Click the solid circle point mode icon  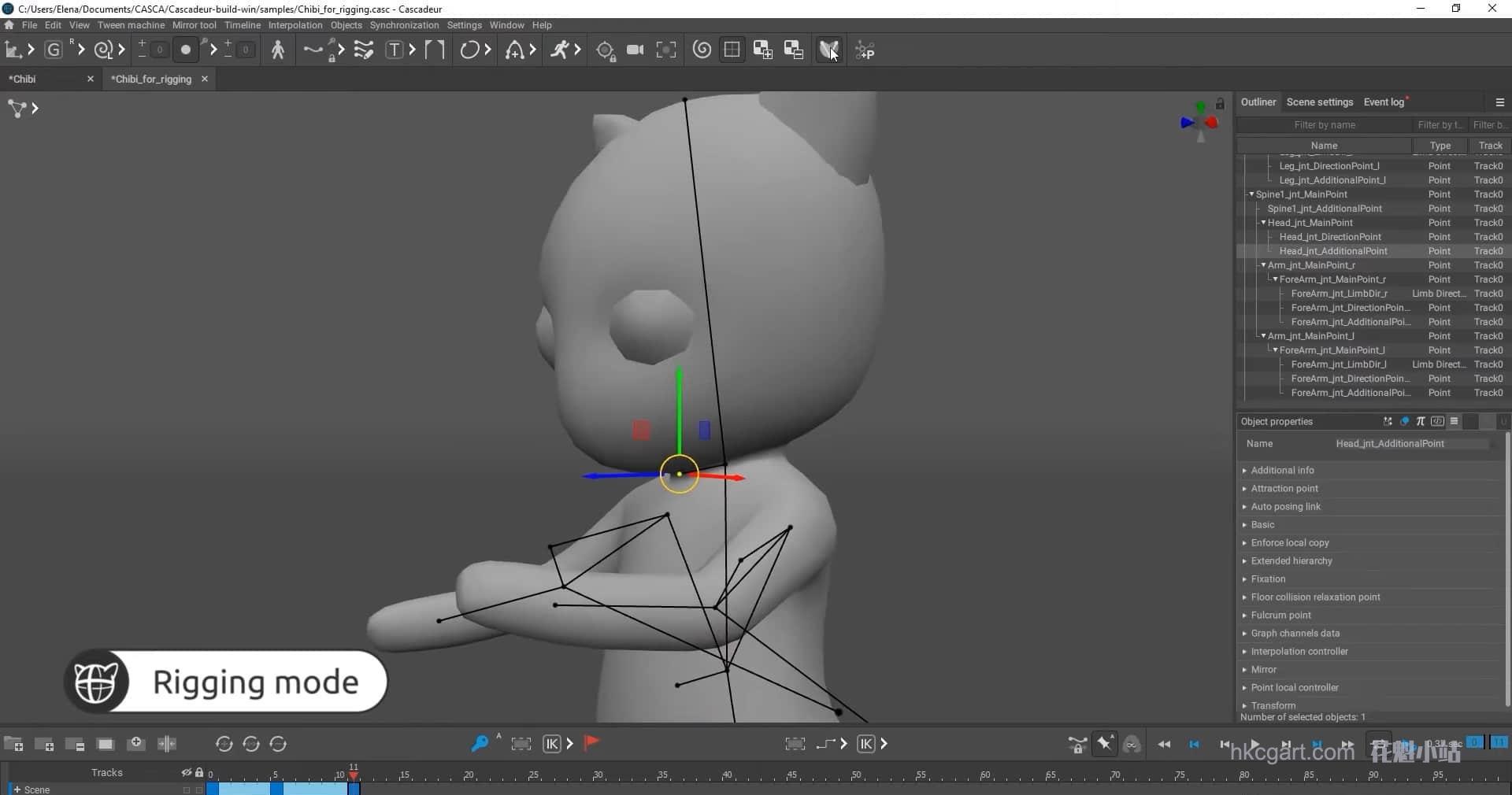pos(186,50)
